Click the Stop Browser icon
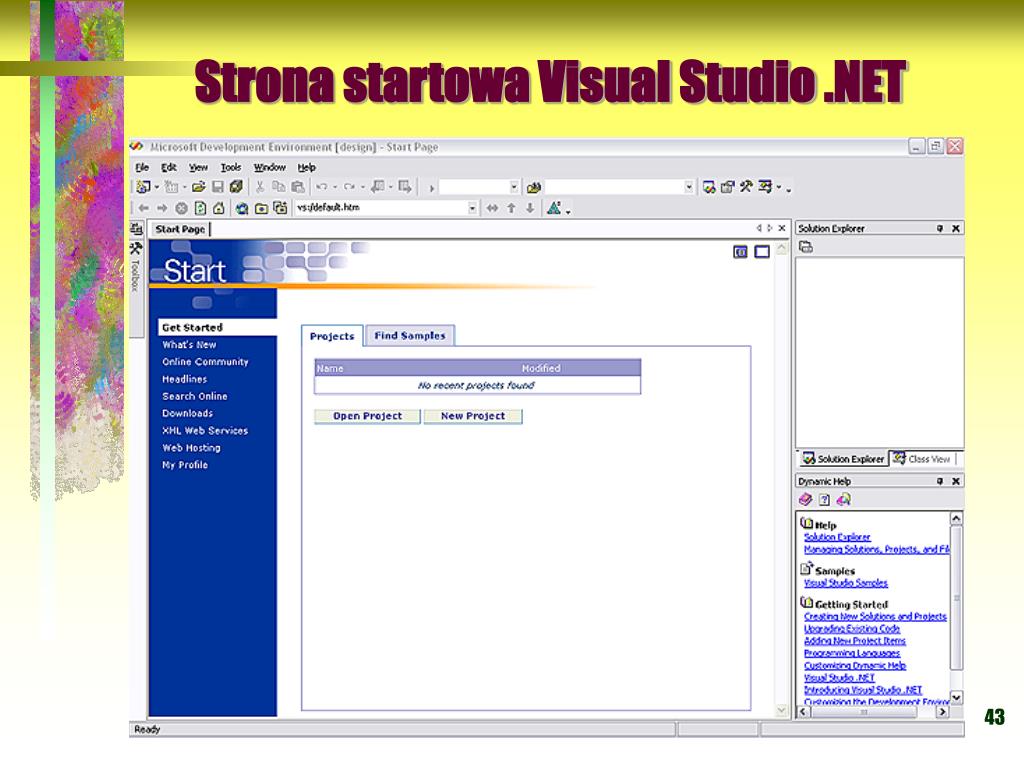 (x=181, y=208)
